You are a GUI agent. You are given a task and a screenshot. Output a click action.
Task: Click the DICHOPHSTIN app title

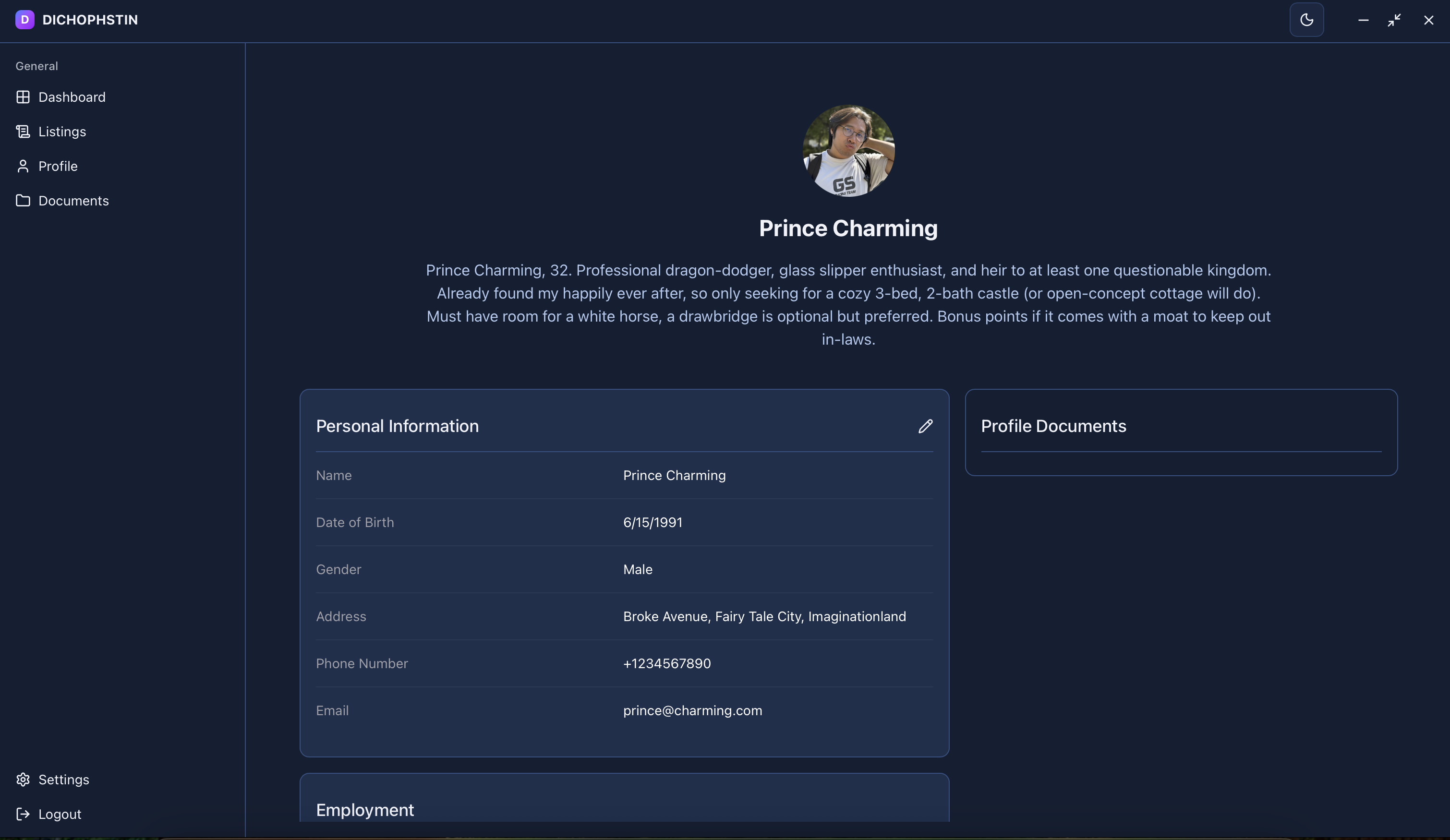point(90,20)
